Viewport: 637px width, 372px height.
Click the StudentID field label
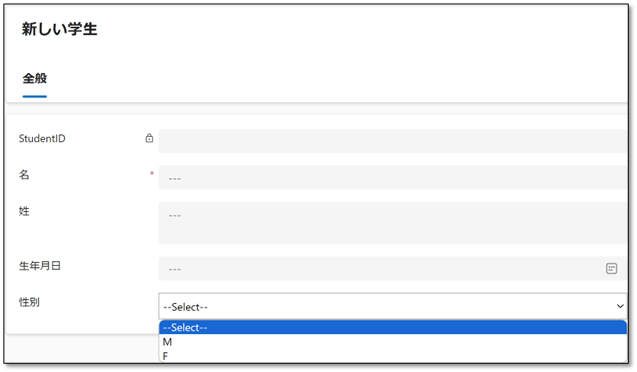(42, 138)
